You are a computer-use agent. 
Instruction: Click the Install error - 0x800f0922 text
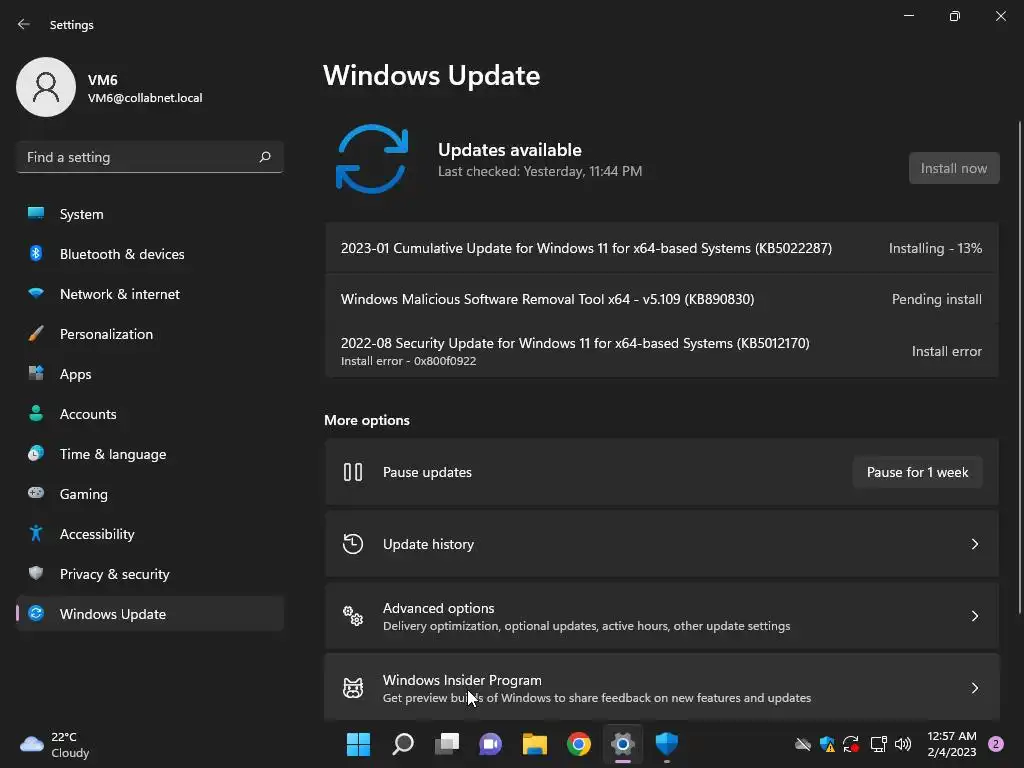pos(408,361)
